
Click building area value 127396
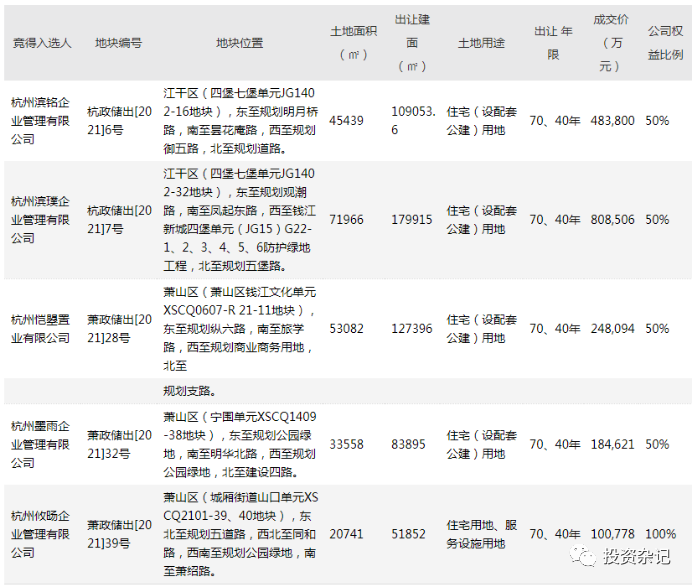413,328
